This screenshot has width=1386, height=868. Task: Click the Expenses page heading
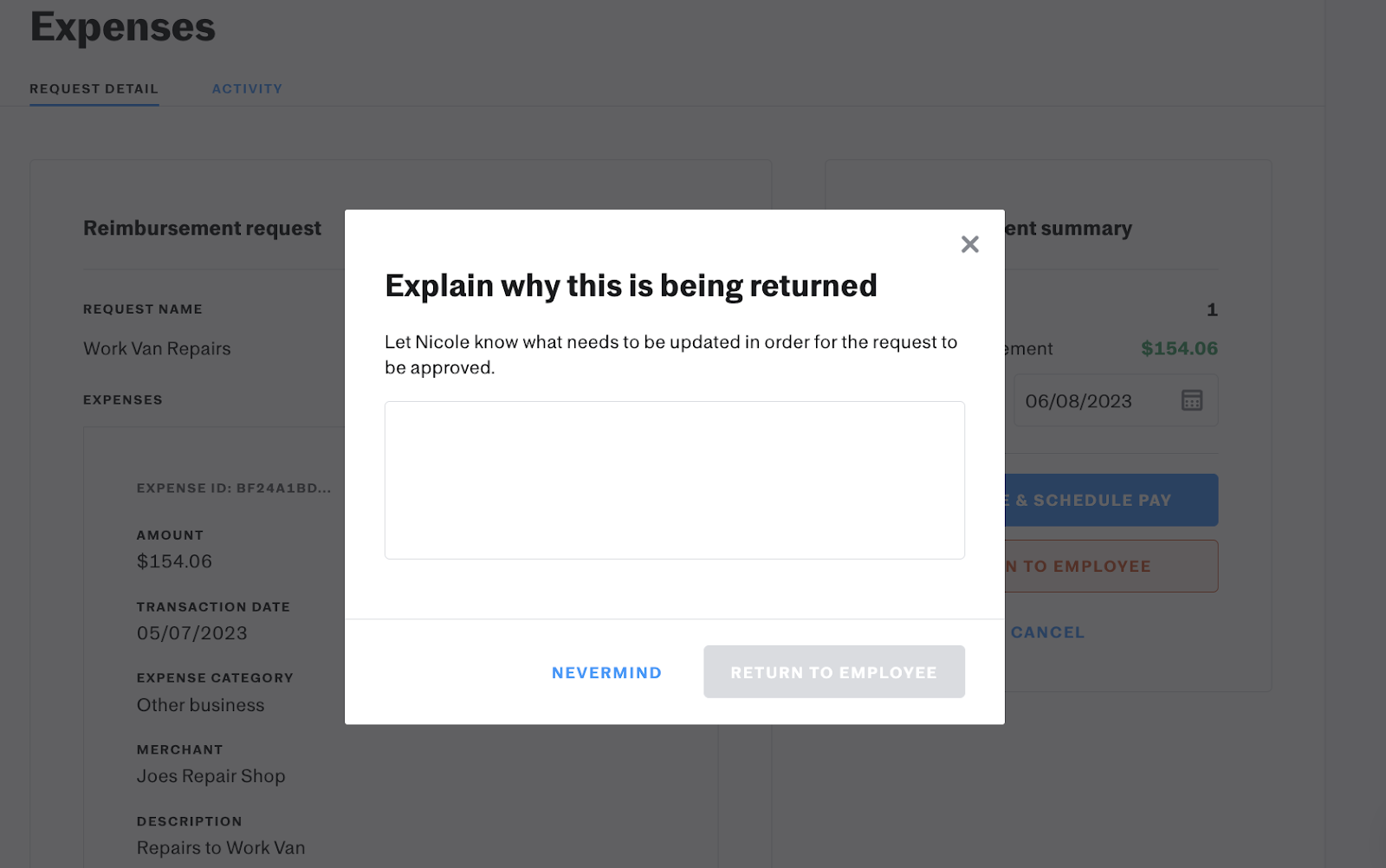coord(123,28)
